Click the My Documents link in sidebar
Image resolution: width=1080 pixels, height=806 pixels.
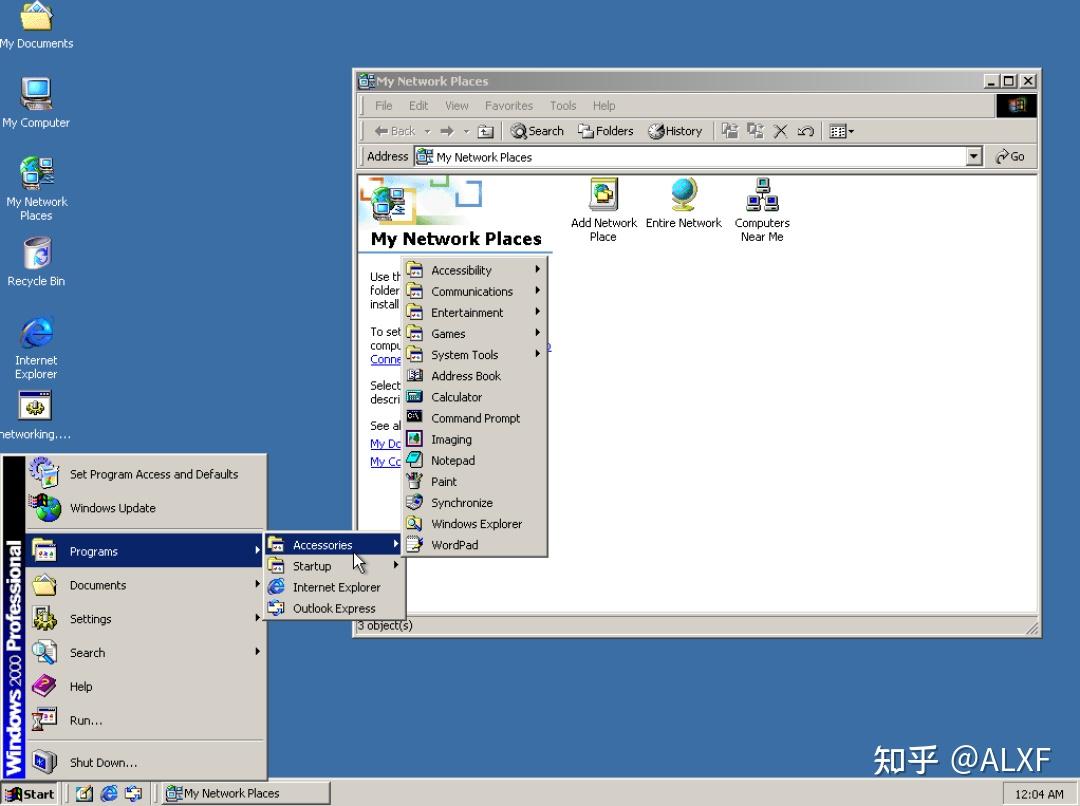click(x=385, y=443)
